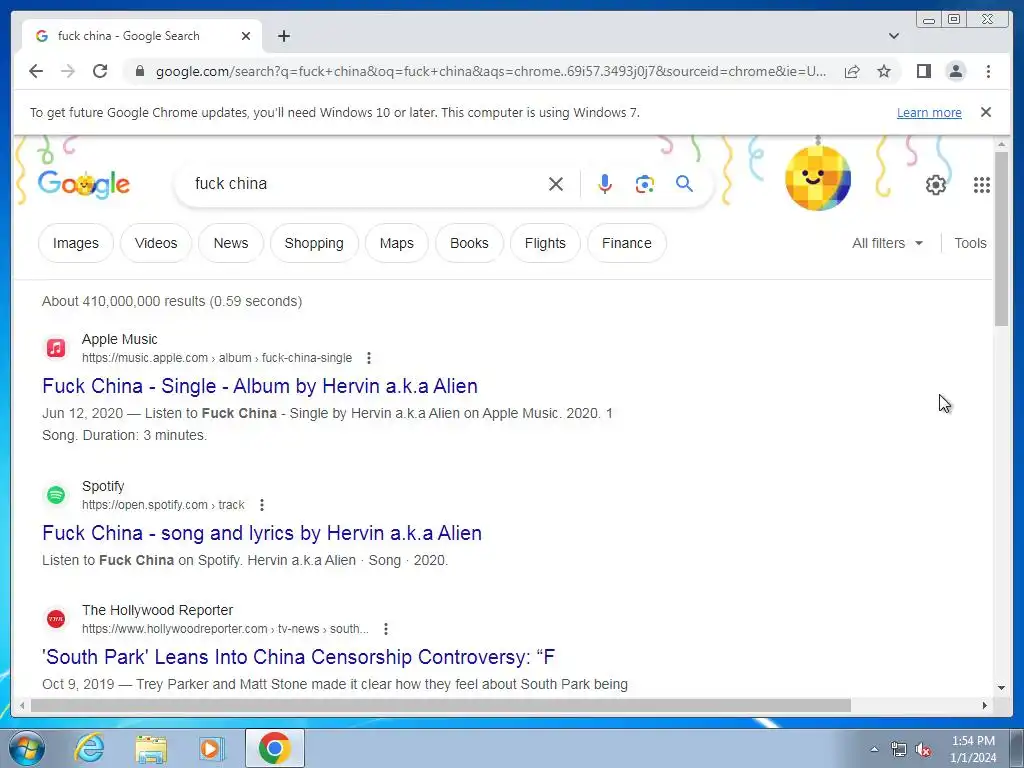Click the address bar URL
1024x768 pixels.
(x=491, y=71)
